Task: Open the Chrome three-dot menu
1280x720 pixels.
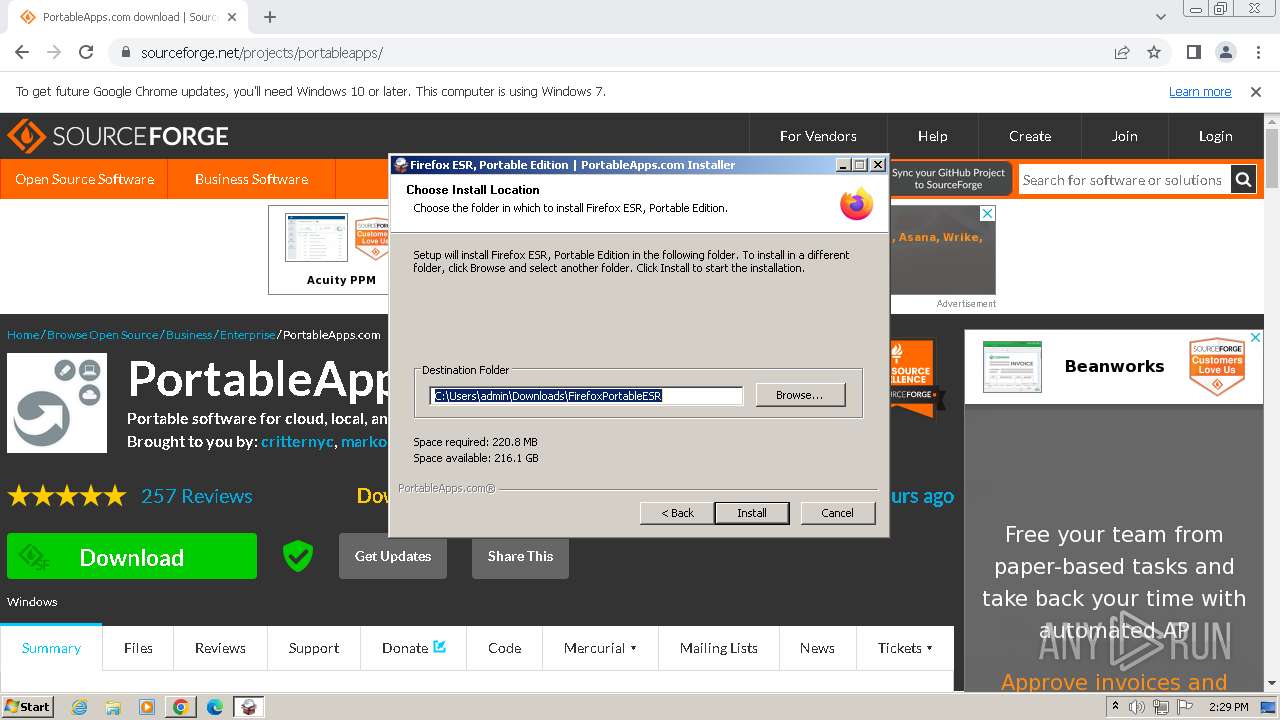Action: coord(1257,52)
